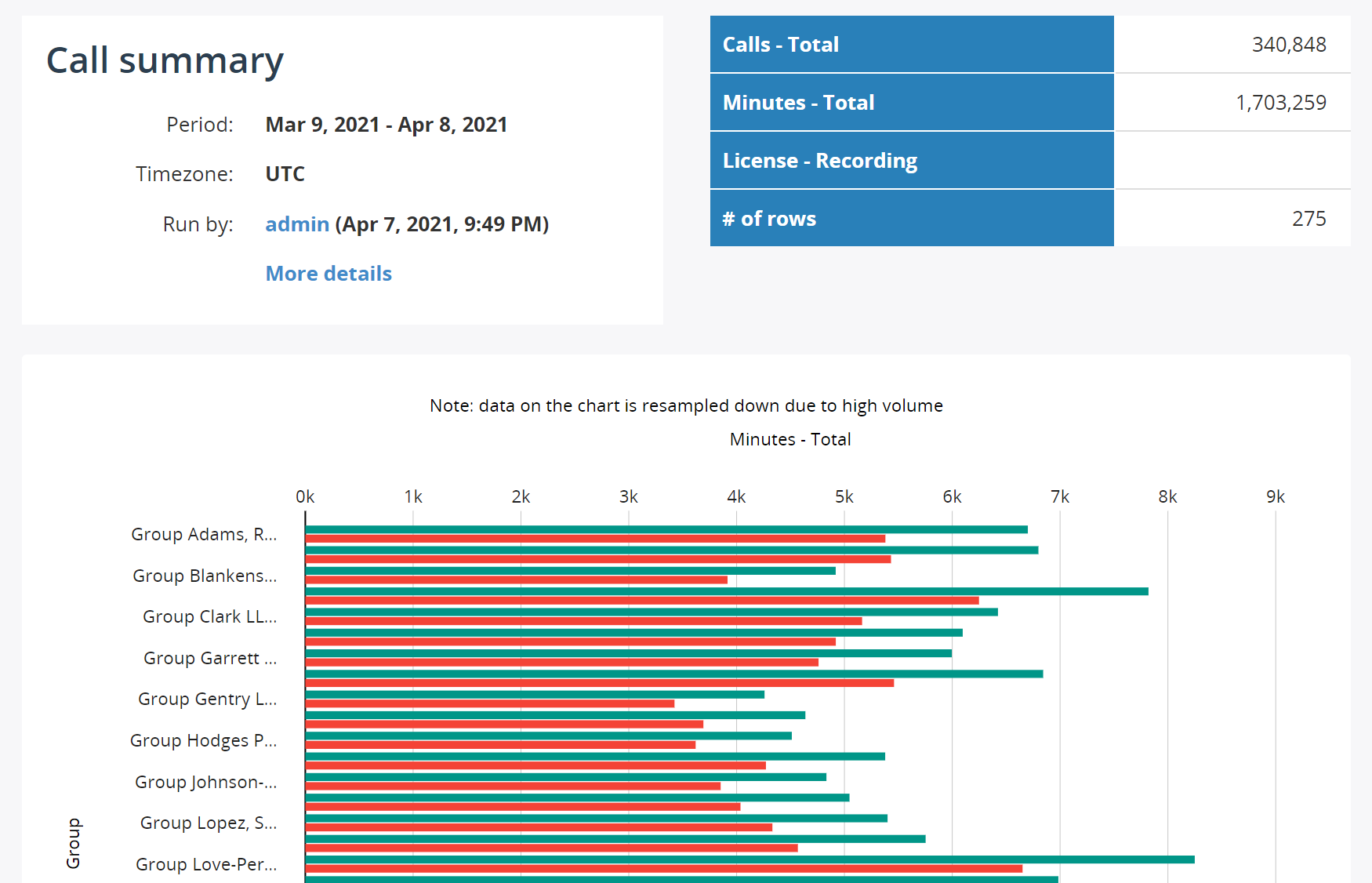Click the 9k tick on the x-axis
Image resolution: width=1372 pixels, height=883 pixels.
(1276, 496)
